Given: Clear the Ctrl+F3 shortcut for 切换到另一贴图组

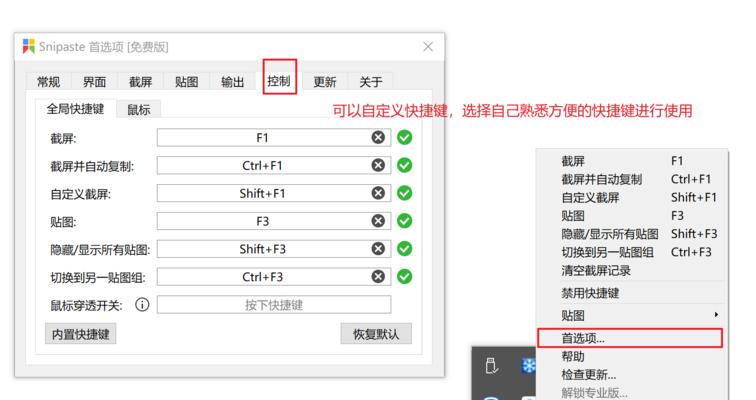Looking at the screenshot, I should [378, 277].
